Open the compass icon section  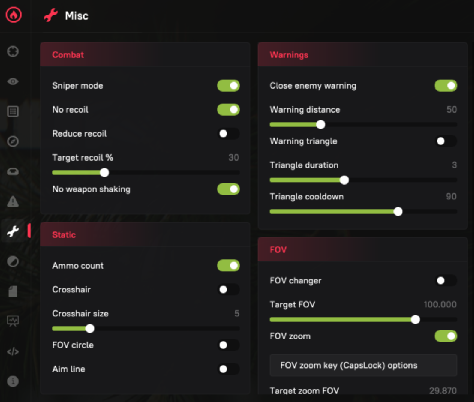13,141
